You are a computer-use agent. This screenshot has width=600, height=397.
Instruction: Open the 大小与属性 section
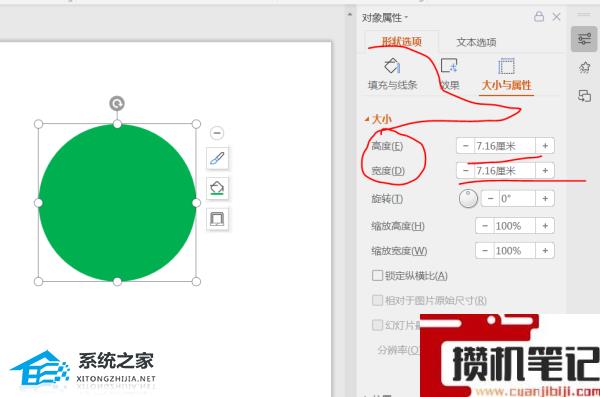pos(506,75)
